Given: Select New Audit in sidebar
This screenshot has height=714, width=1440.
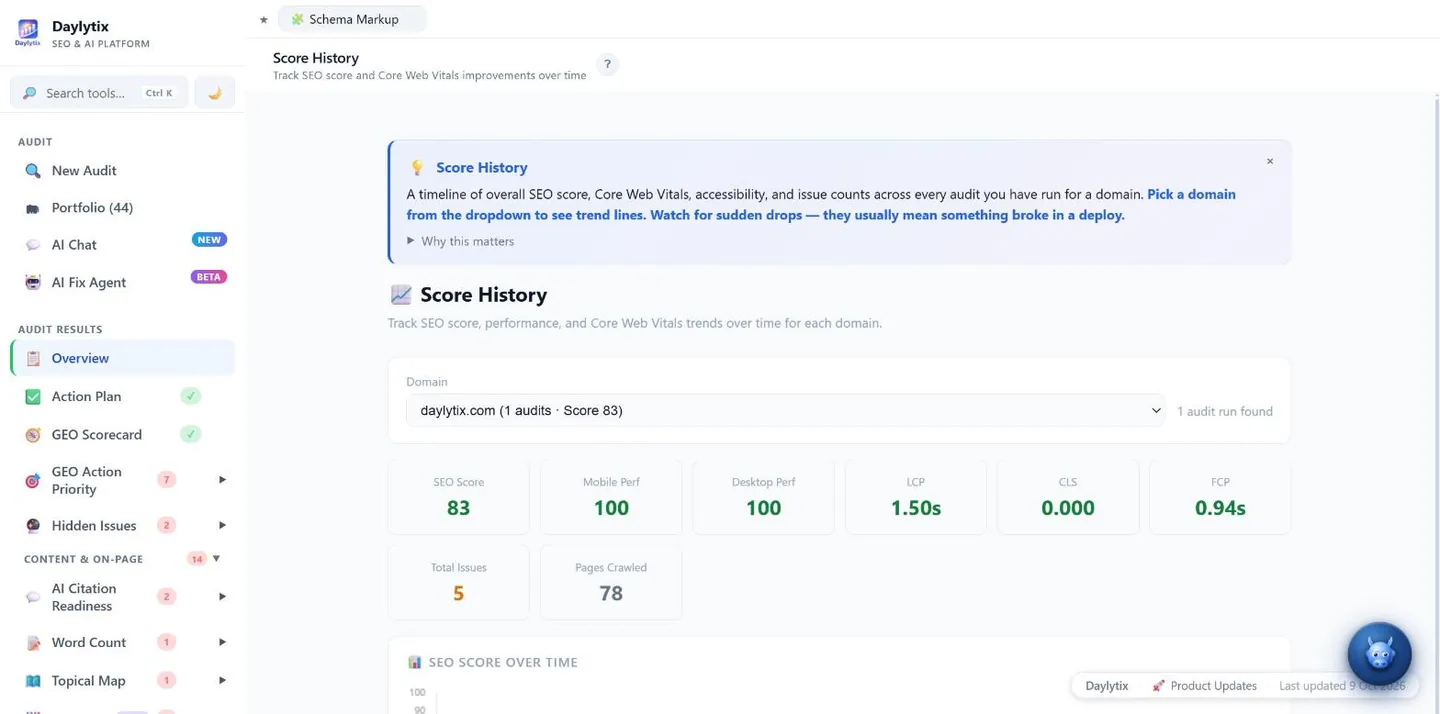Looking at the screenshot, I should (122, 171).
